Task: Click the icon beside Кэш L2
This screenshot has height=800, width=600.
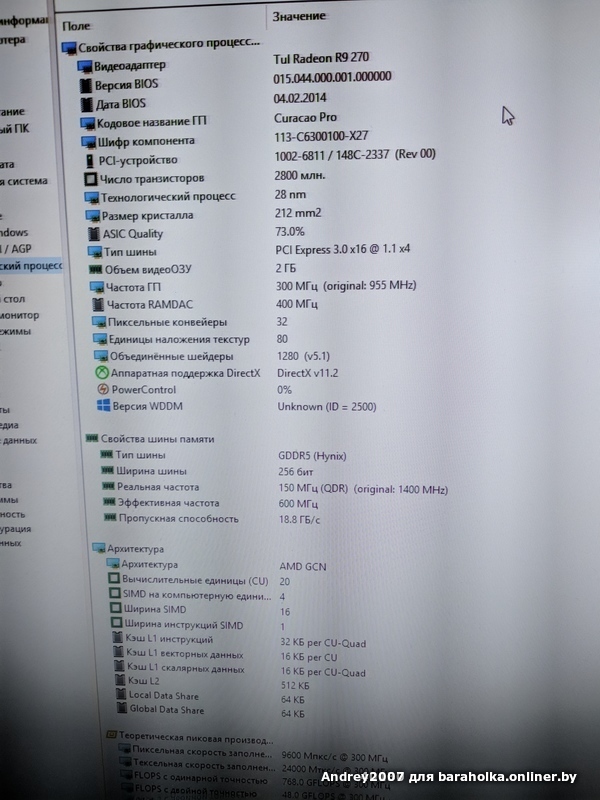Action: pyautogui.click(x=120, y=681)
